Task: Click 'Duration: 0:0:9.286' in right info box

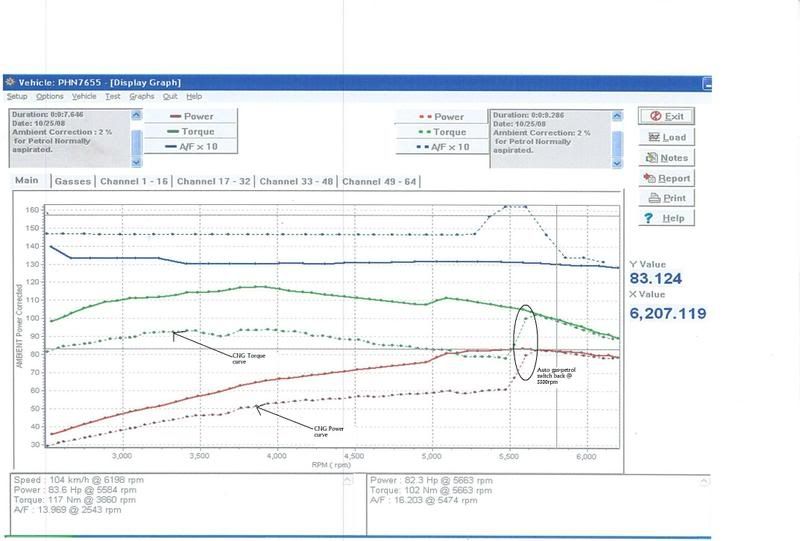Action: (529, 115)
